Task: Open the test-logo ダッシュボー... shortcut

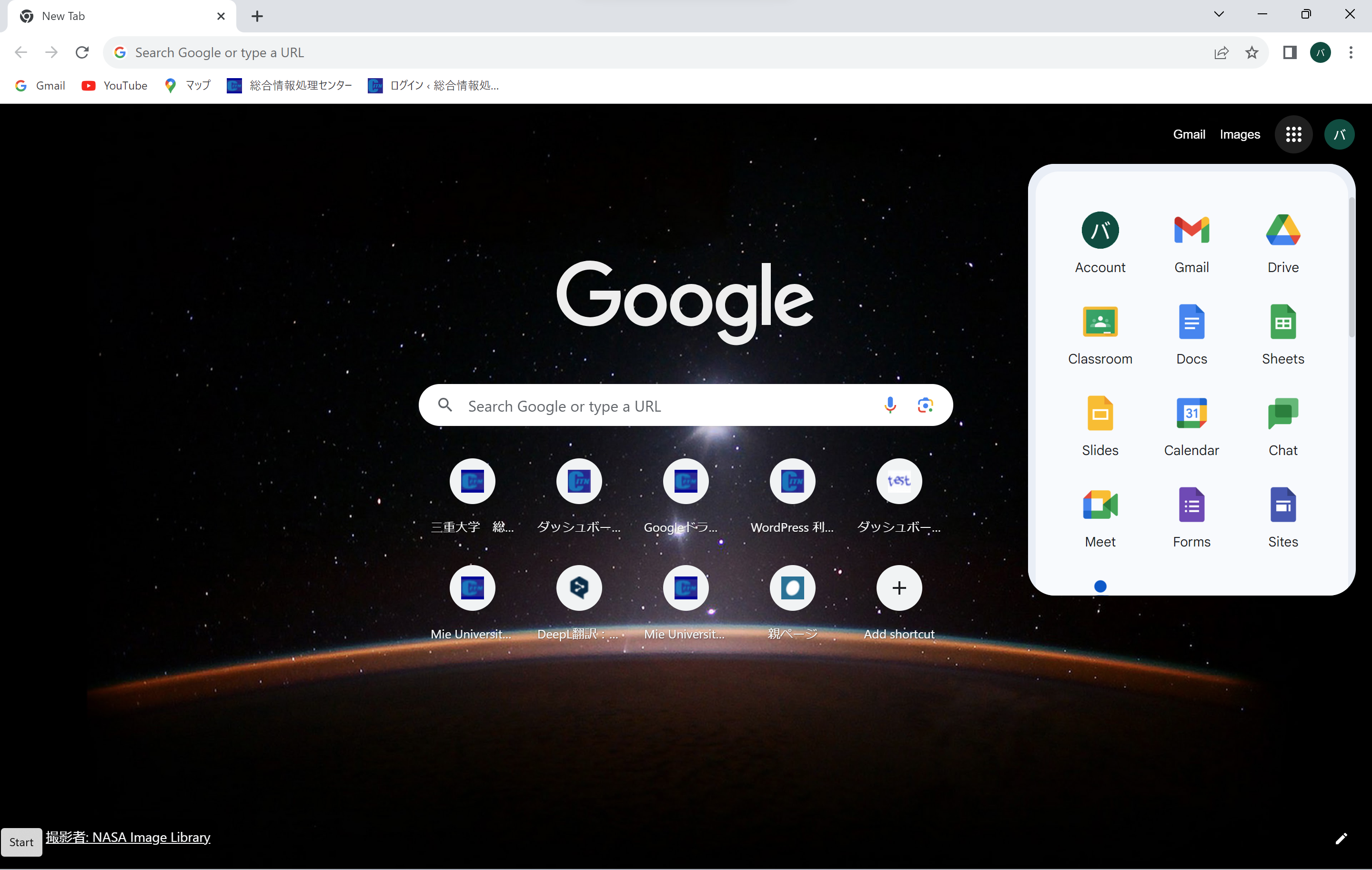Action: (898, 496)
